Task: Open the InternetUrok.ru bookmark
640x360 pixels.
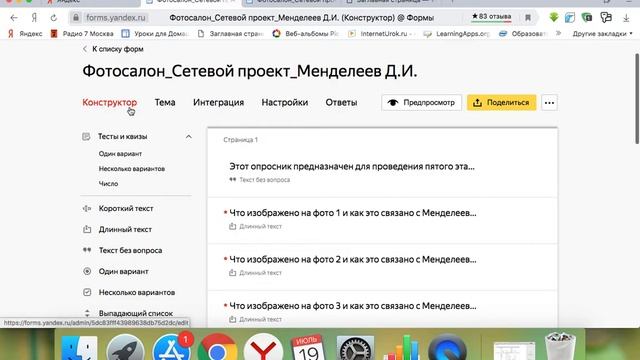Action: click(x=382, y=34)
